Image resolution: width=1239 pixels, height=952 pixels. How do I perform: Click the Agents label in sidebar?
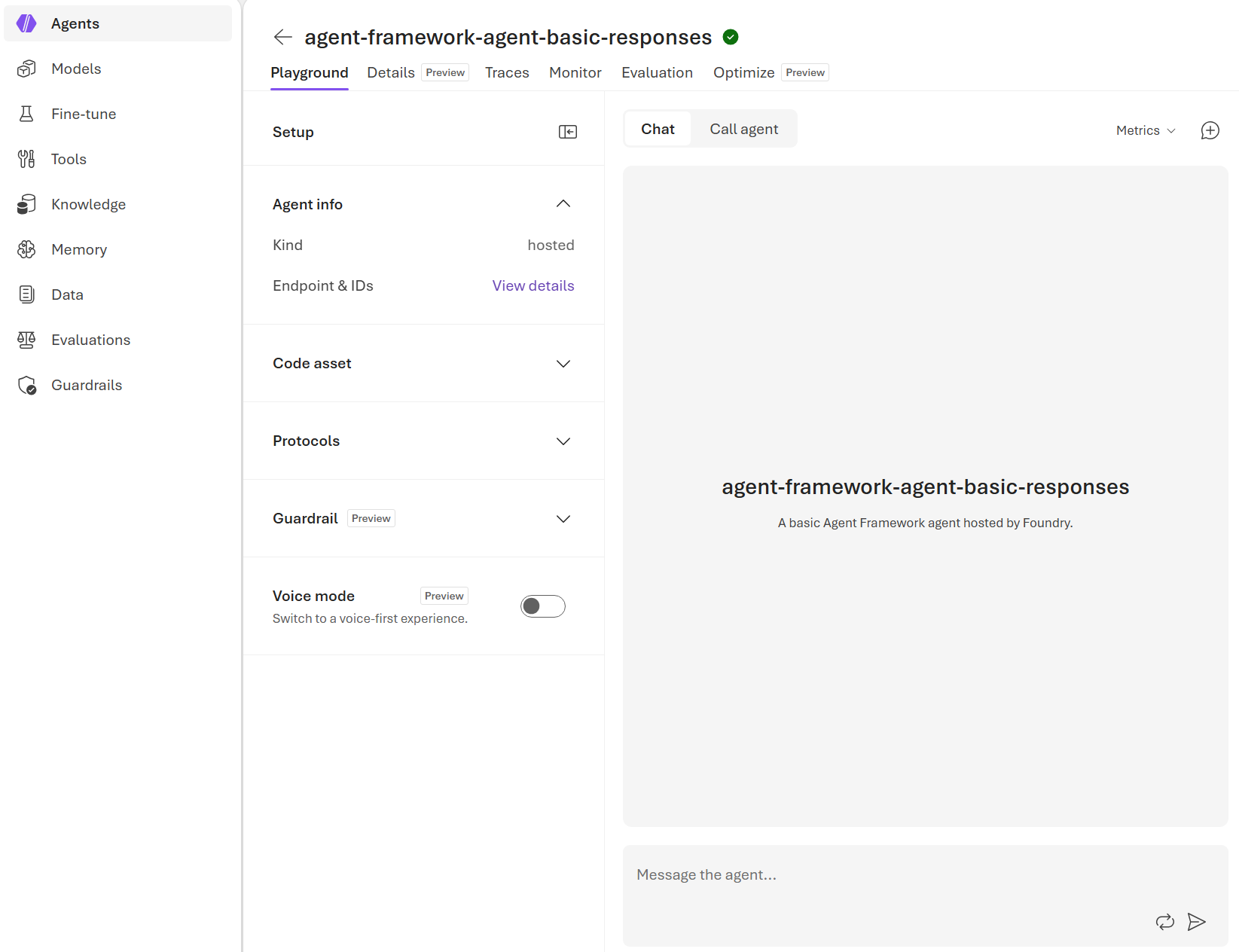pyautogui.click(x=75, y=23)
